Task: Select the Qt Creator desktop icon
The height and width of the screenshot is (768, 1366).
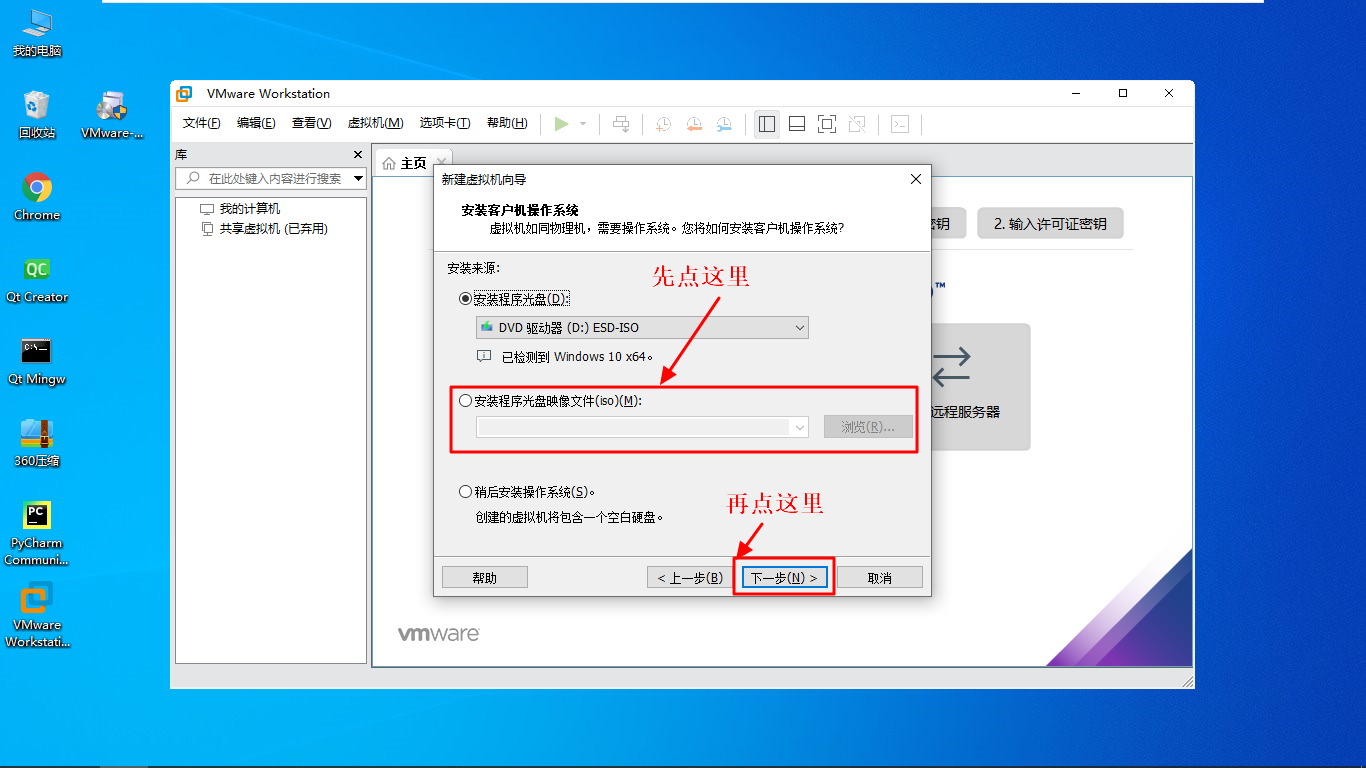Action: [37, 279]
